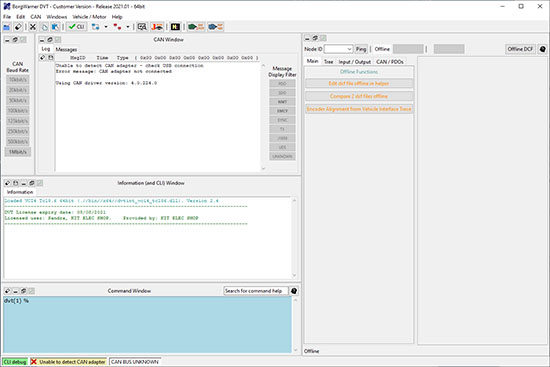Select 250kbit/s CAN baud rate

(x=18, y=132)
